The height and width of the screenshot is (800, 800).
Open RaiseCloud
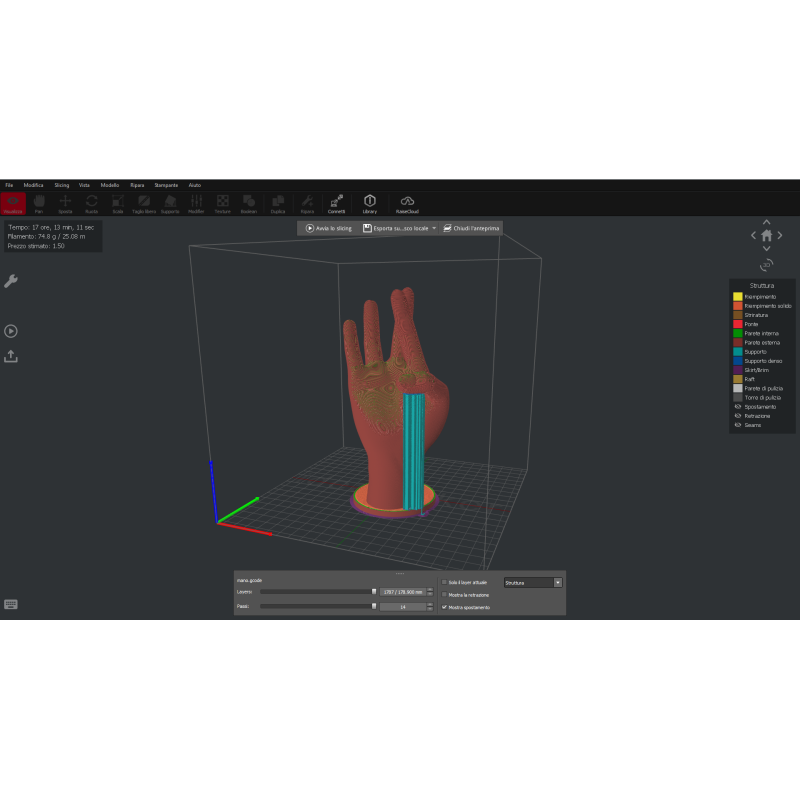[x=410, y=203]
